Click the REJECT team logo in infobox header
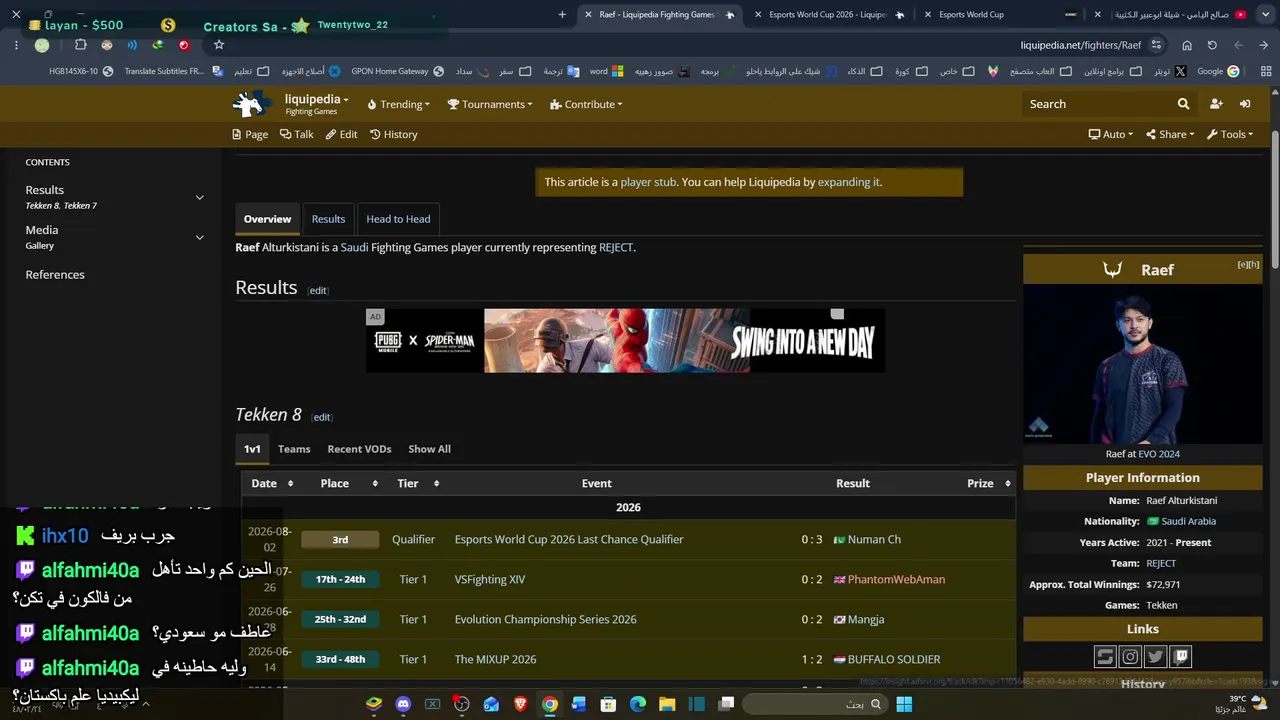Image resolution: width=1280 pixels, height=720 pixels. tap(1112, 270)
